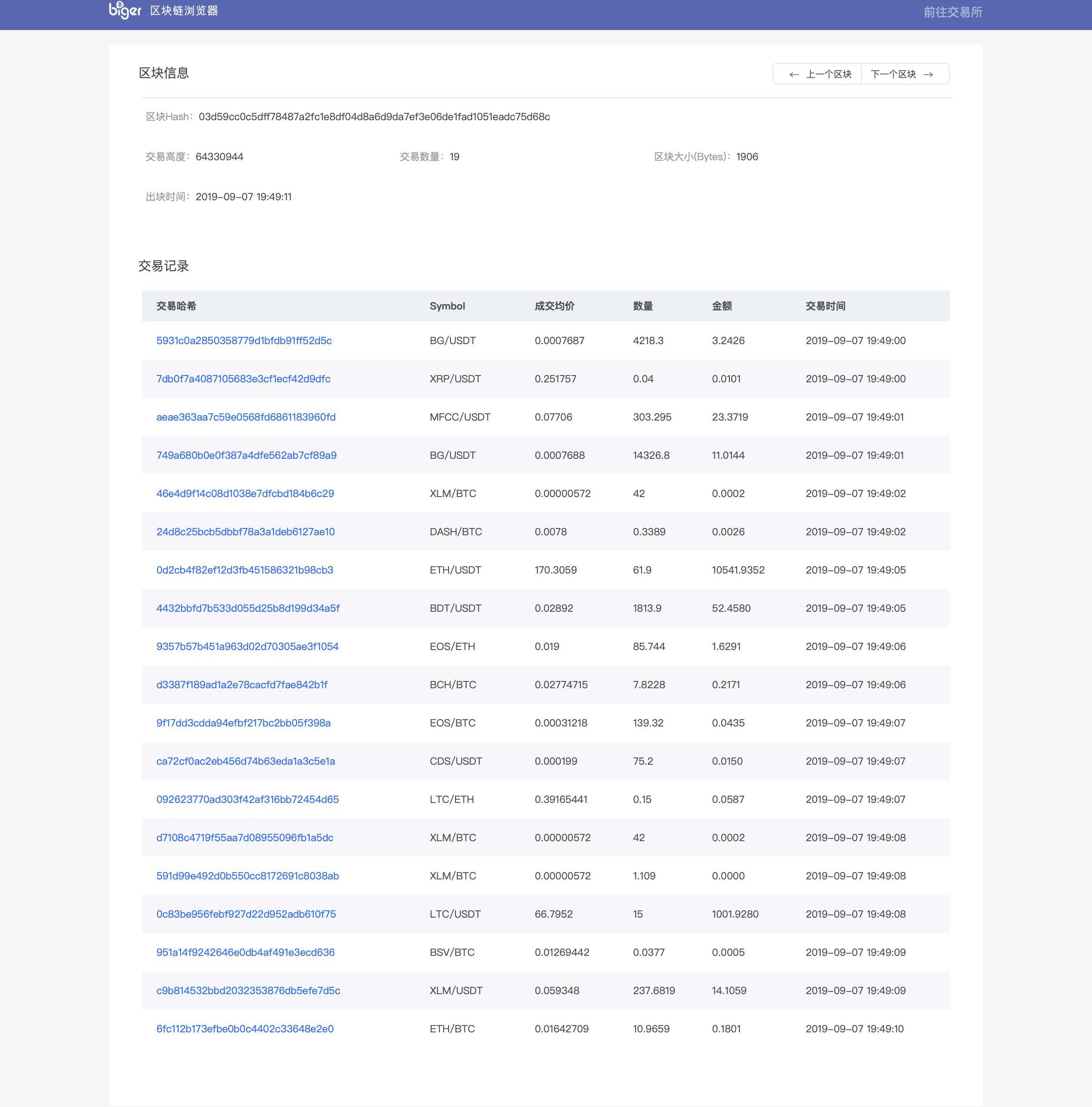
Task: Open the CDS/USDT transaction hash link
Action: [x=245, y=761]
